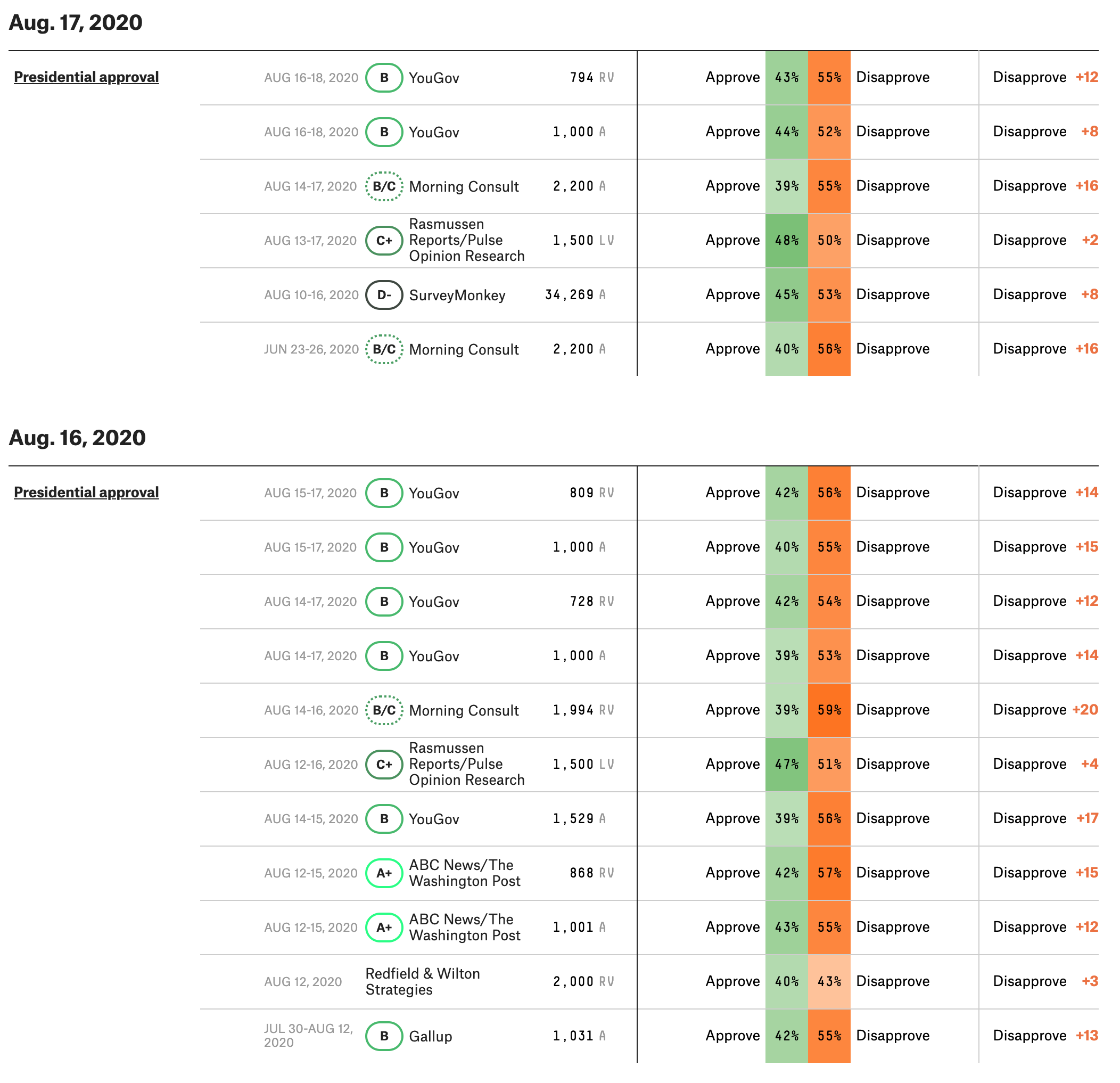The image size is (1120, 1083).
Task: Click the B/C badge for Aug 14-16 Morning Consult
Action: 384,710
